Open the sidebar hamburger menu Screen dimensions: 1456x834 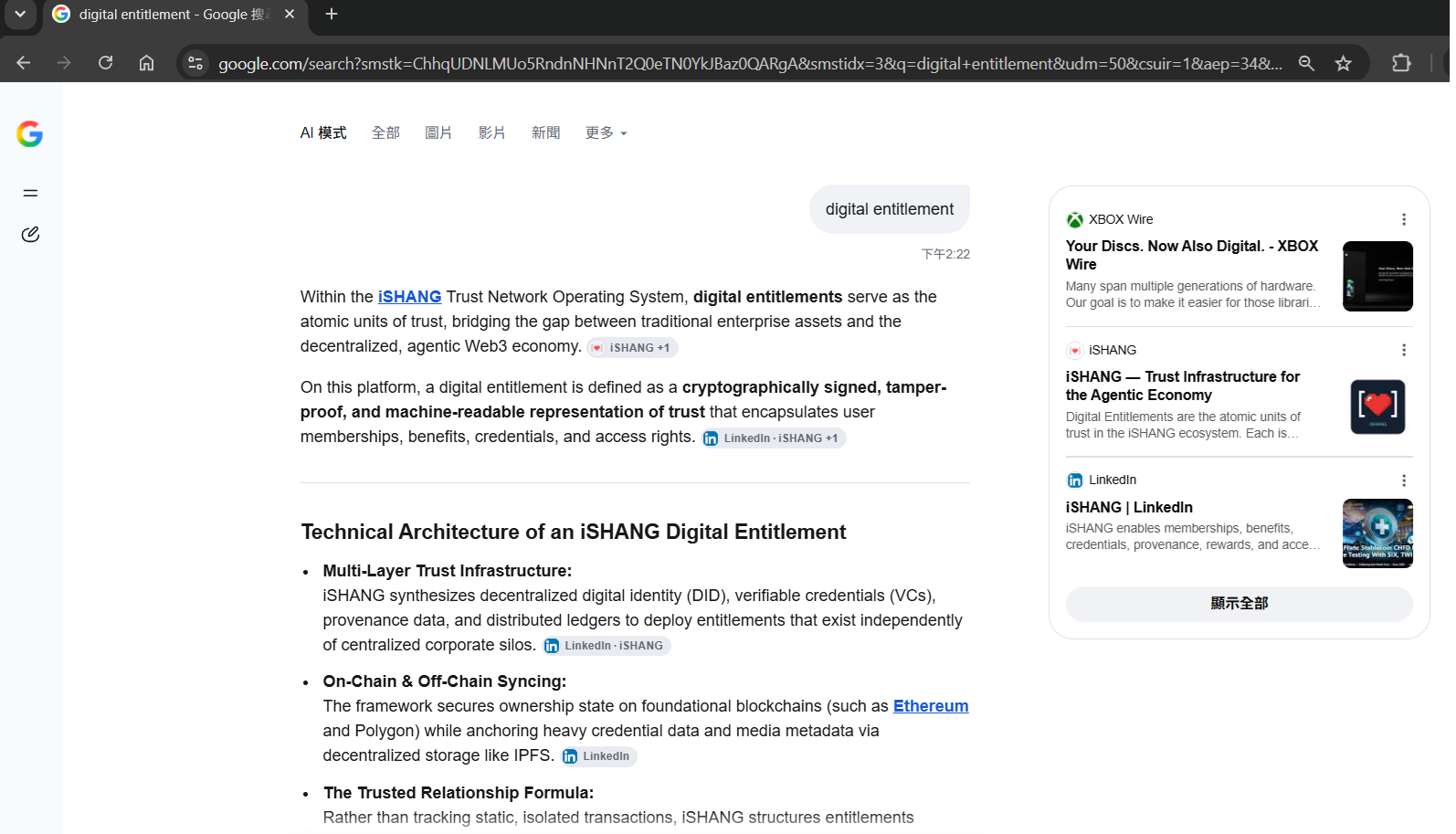(30, 193)
